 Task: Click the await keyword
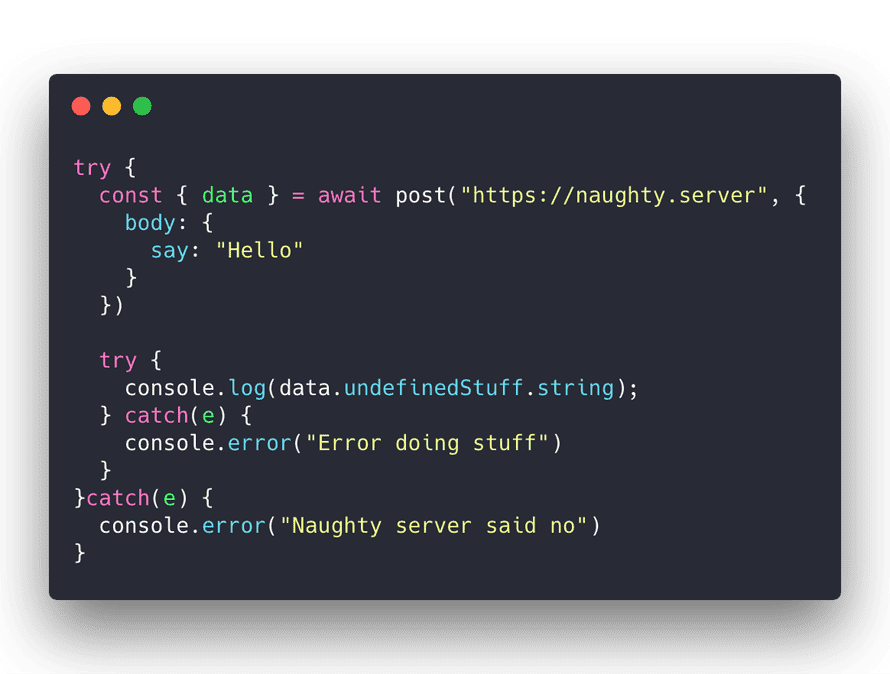(x=350, y=195)
